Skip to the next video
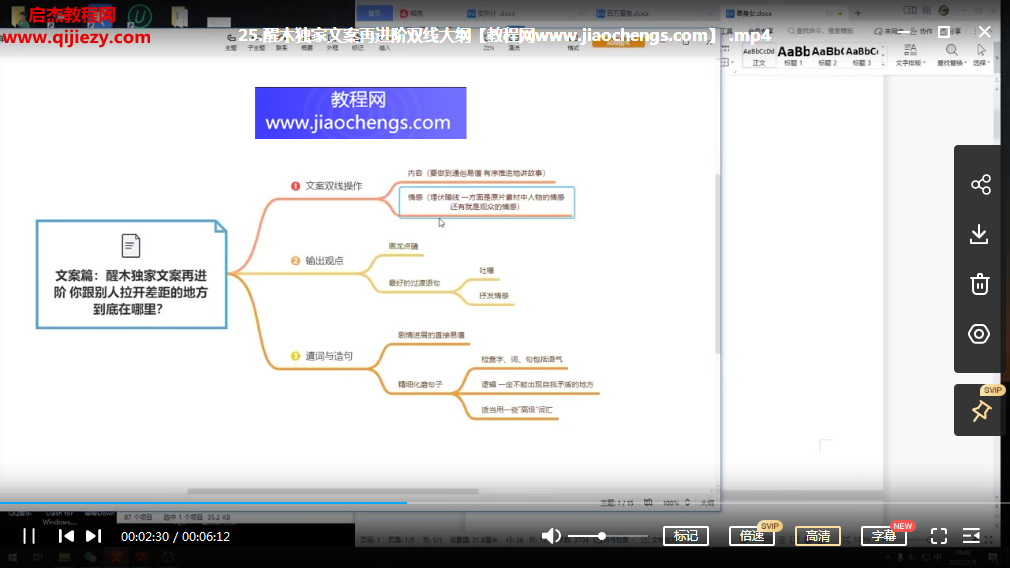This screenshot has width=1010, height=568. 93,536
